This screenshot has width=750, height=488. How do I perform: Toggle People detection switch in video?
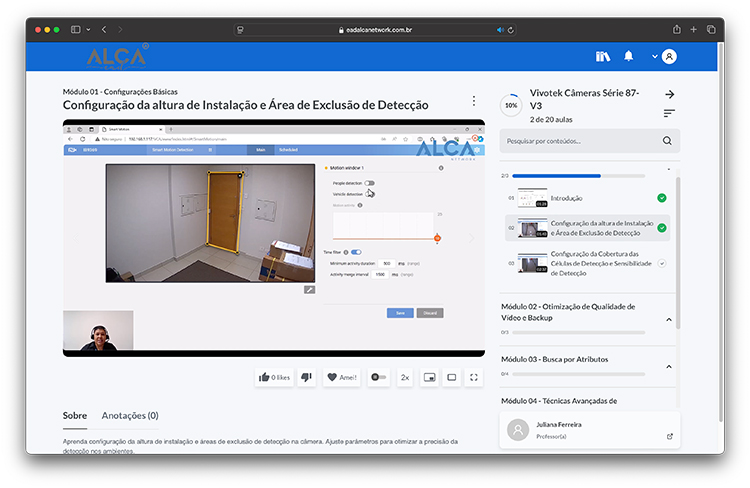coord(369,183)
